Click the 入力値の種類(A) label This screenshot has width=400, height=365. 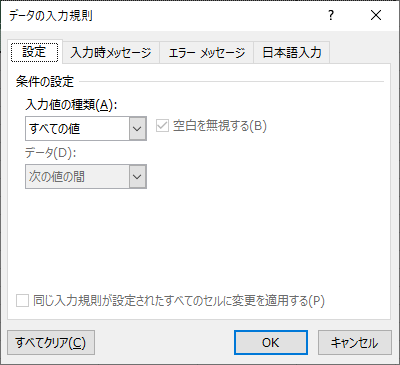point(71,105)
